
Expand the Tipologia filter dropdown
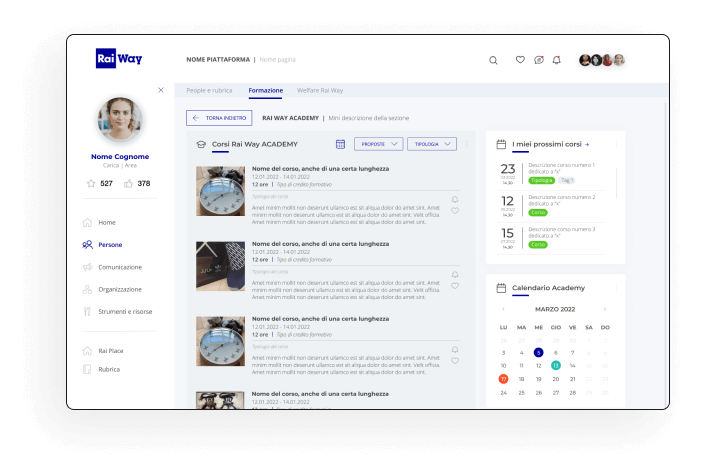[x=432, y=144]
